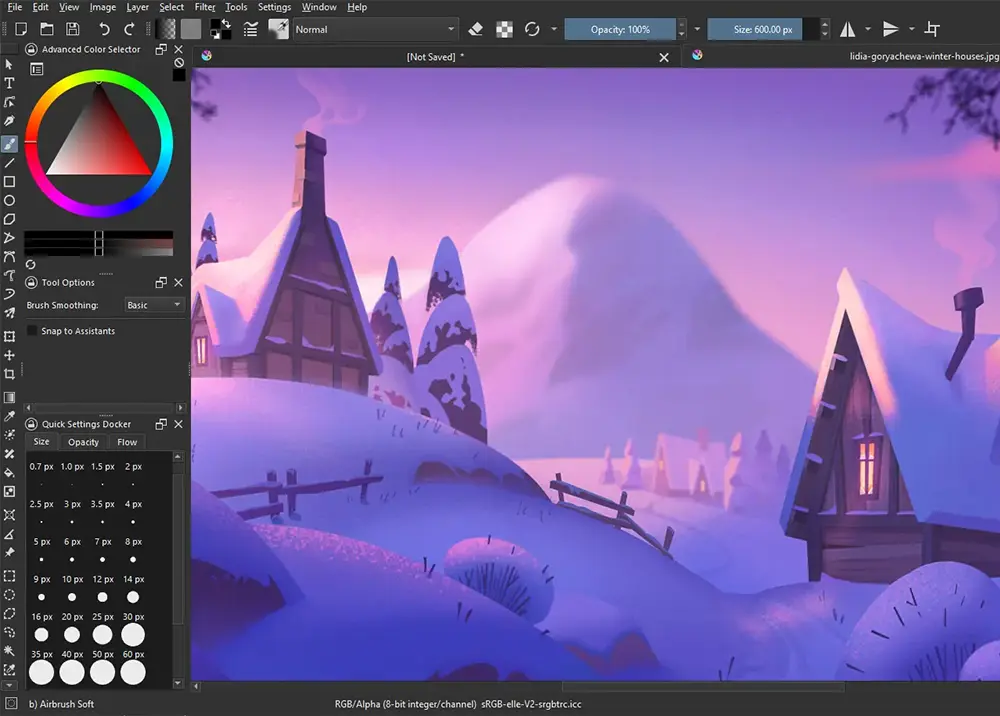Select the Gradient tool
The height and width of the screenshot is (716, 1000).
9,397
